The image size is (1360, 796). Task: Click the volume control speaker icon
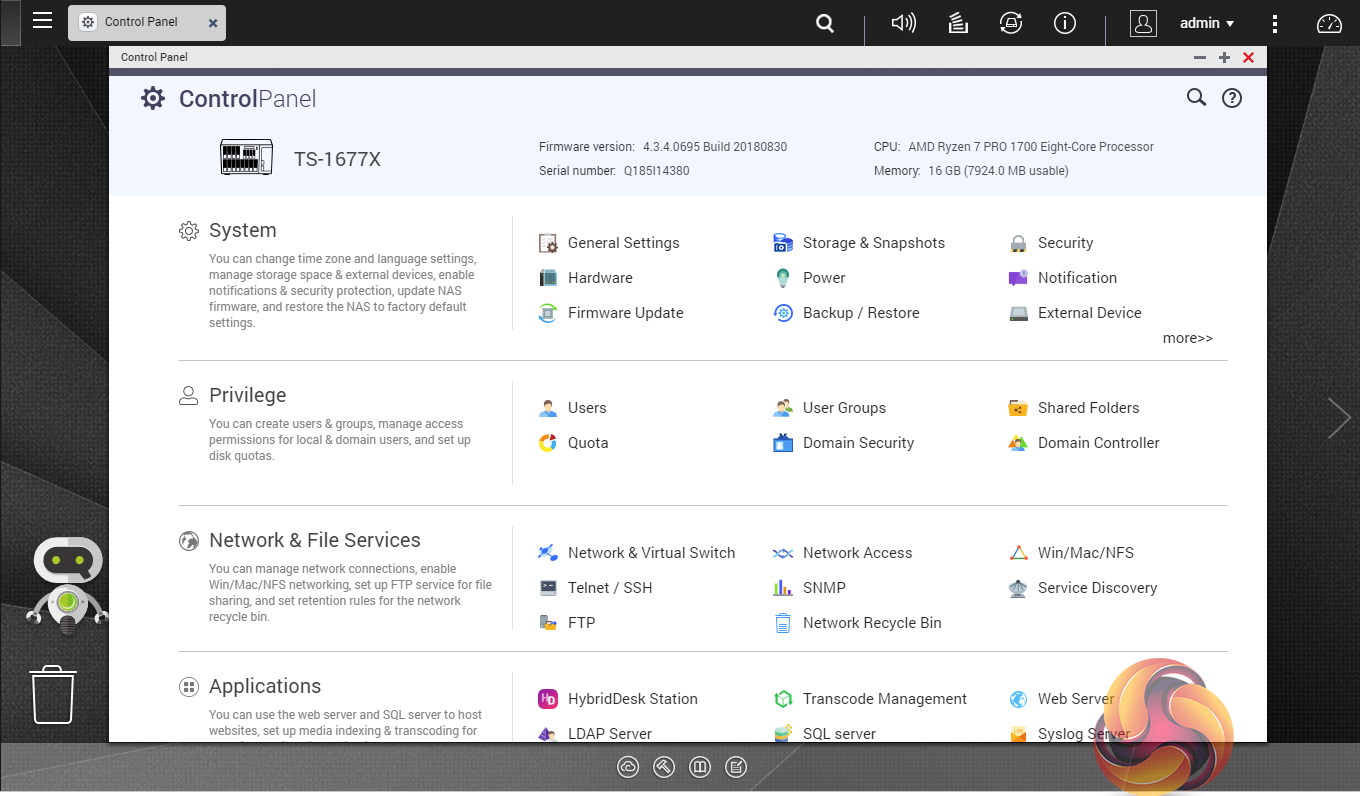903,23
